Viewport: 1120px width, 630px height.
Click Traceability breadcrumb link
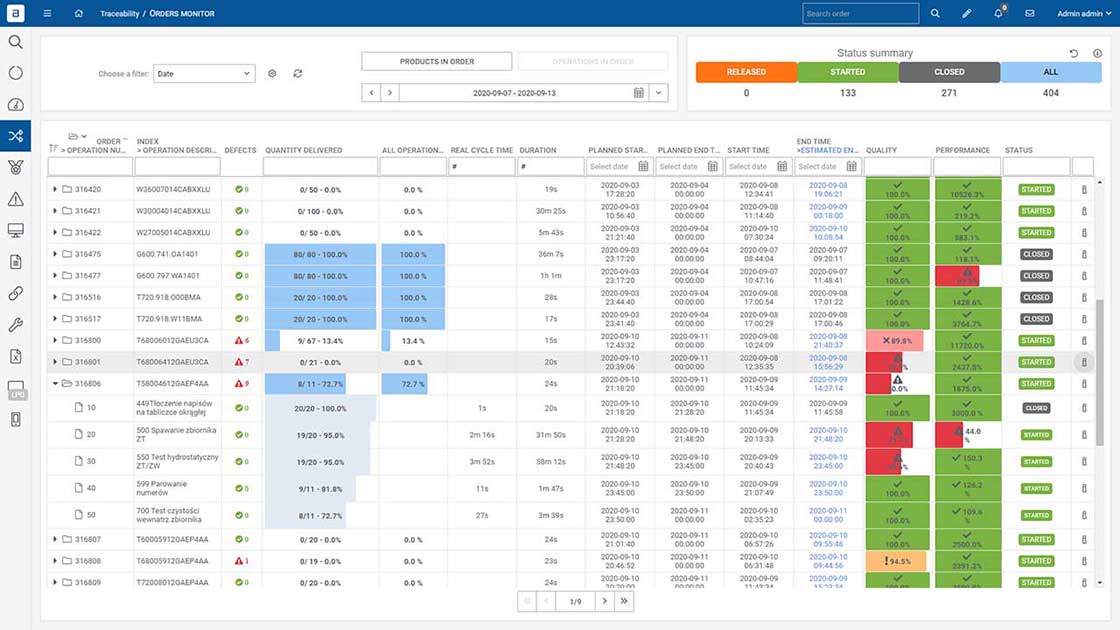tap(119, 14)
